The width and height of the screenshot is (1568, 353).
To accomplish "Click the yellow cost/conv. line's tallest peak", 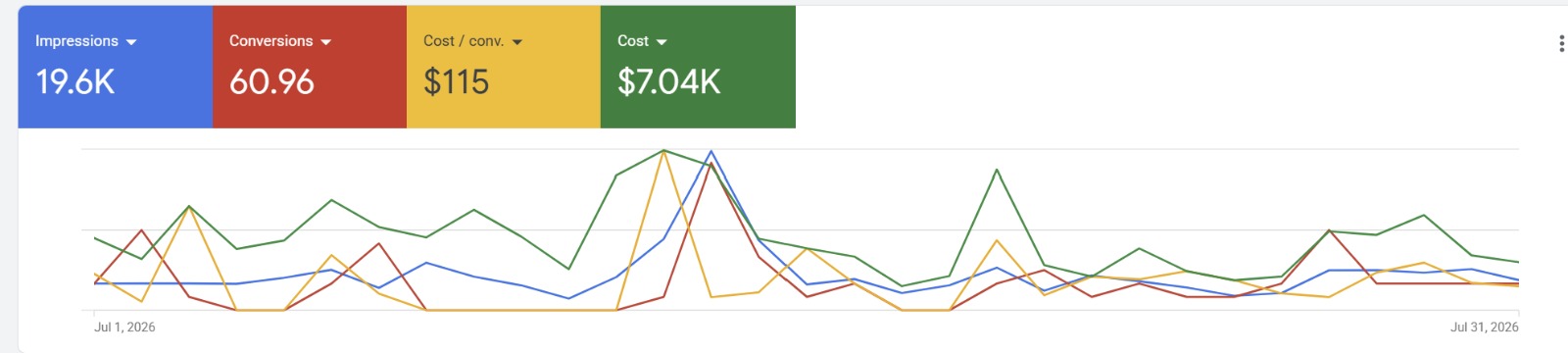I will pos(664,152).
